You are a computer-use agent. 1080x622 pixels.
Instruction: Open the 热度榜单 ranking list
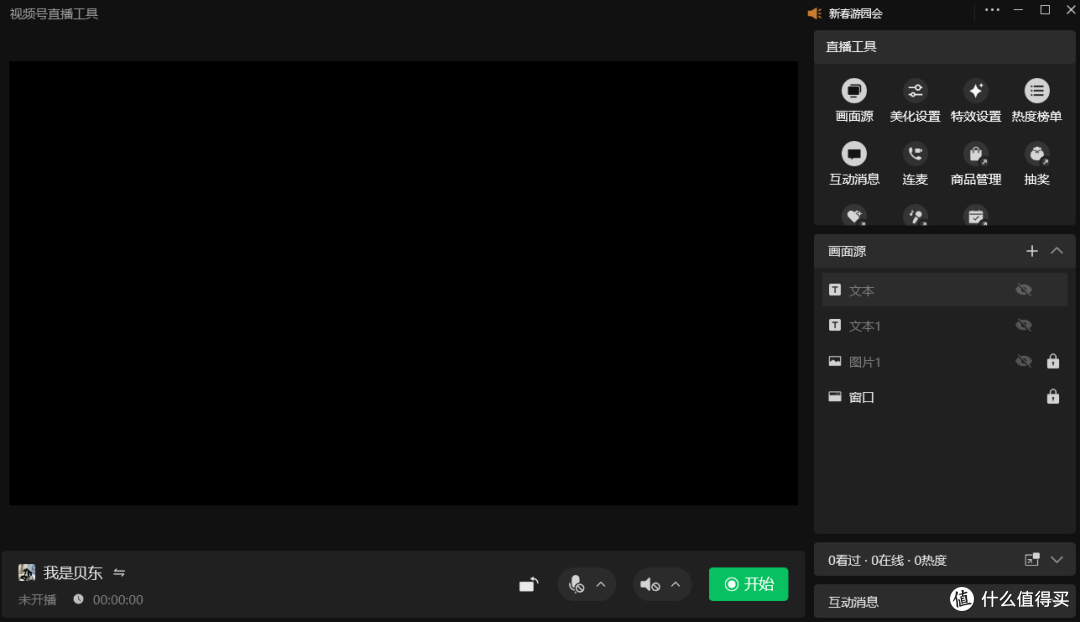(1036, 91)
